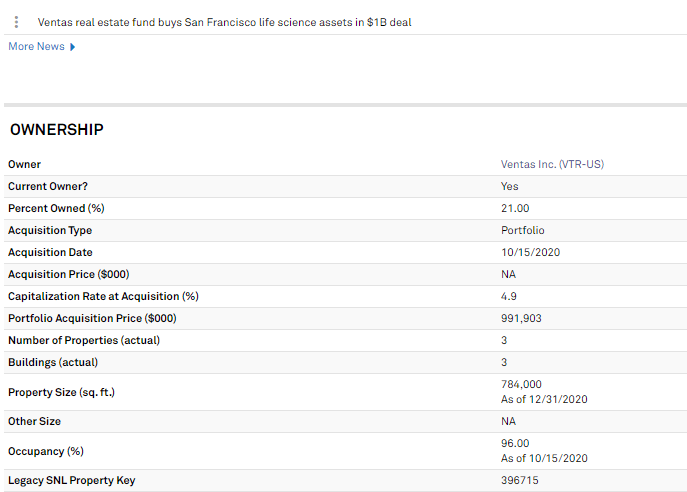Click the Capitalization Rate 4.9 value
Screen dimensions: 687x492
(509, 296)
